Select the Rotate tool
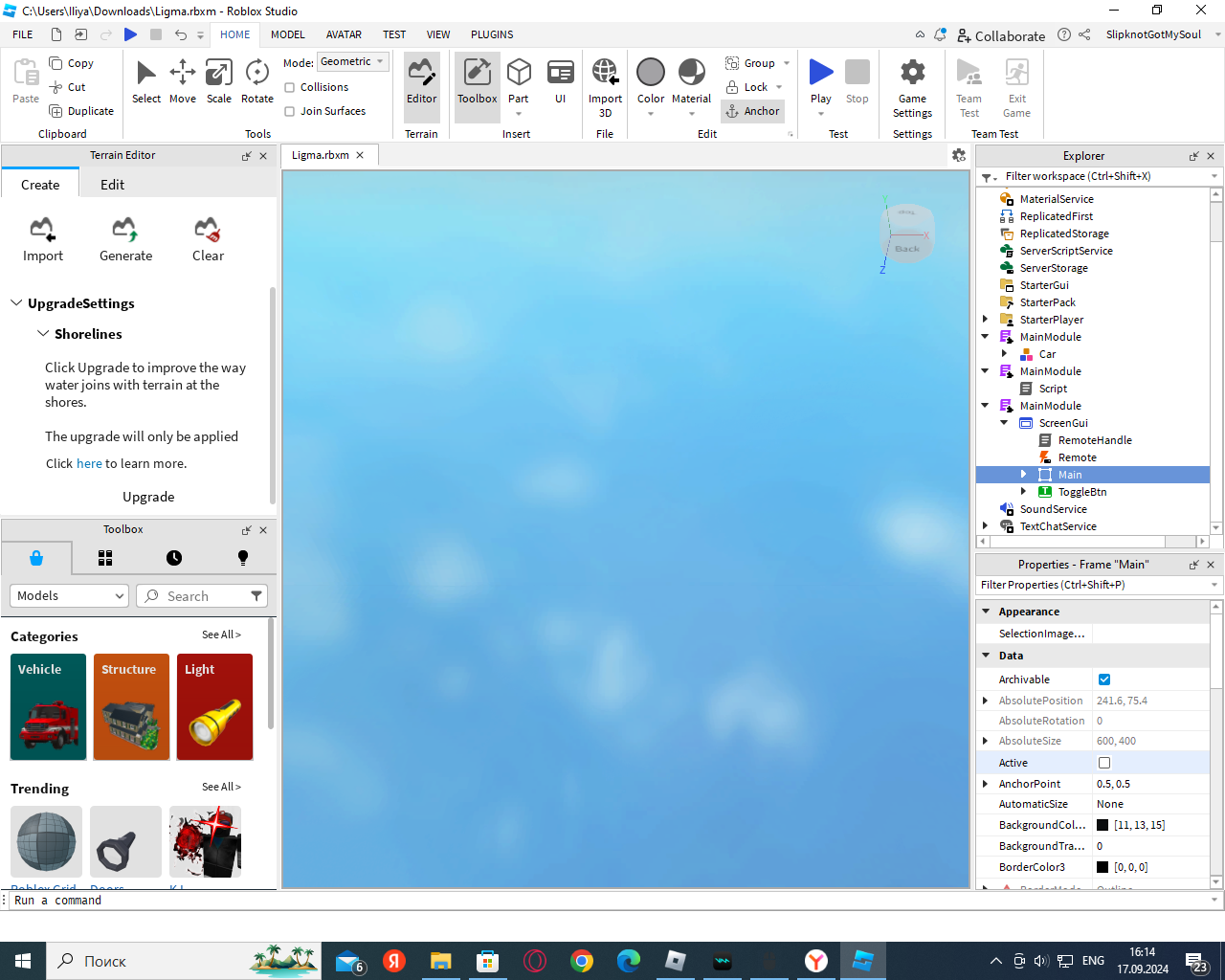The image size is (1225, 980). [x=256, y=81]
